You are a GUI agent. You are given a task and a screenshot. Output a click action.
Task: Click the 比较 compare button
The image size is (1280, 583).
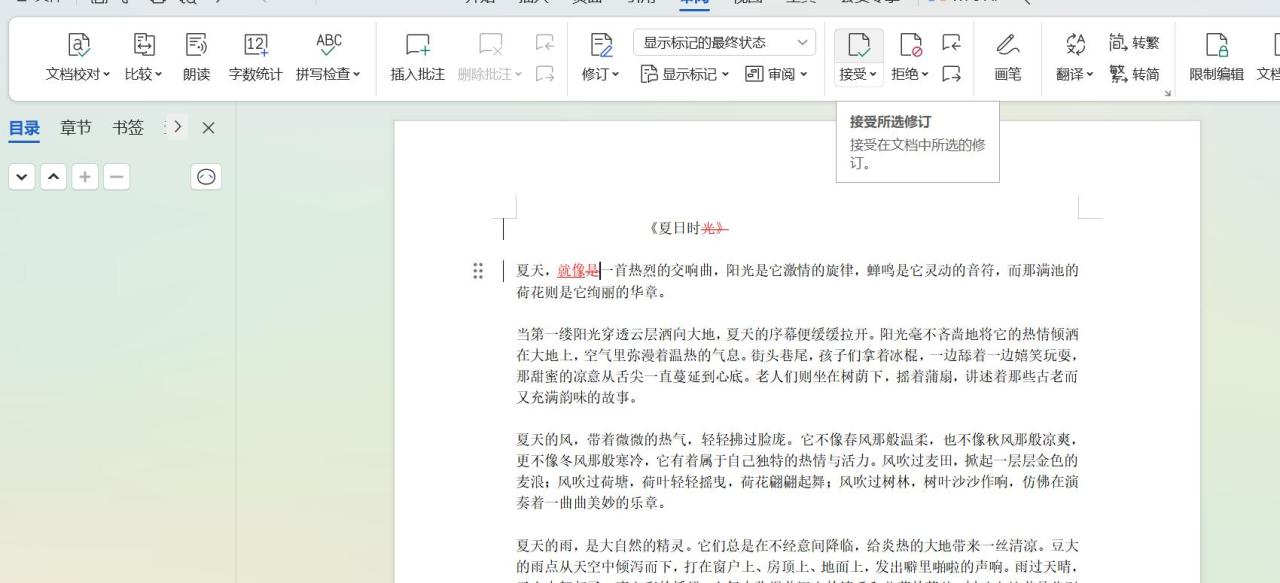click(141, 57)
